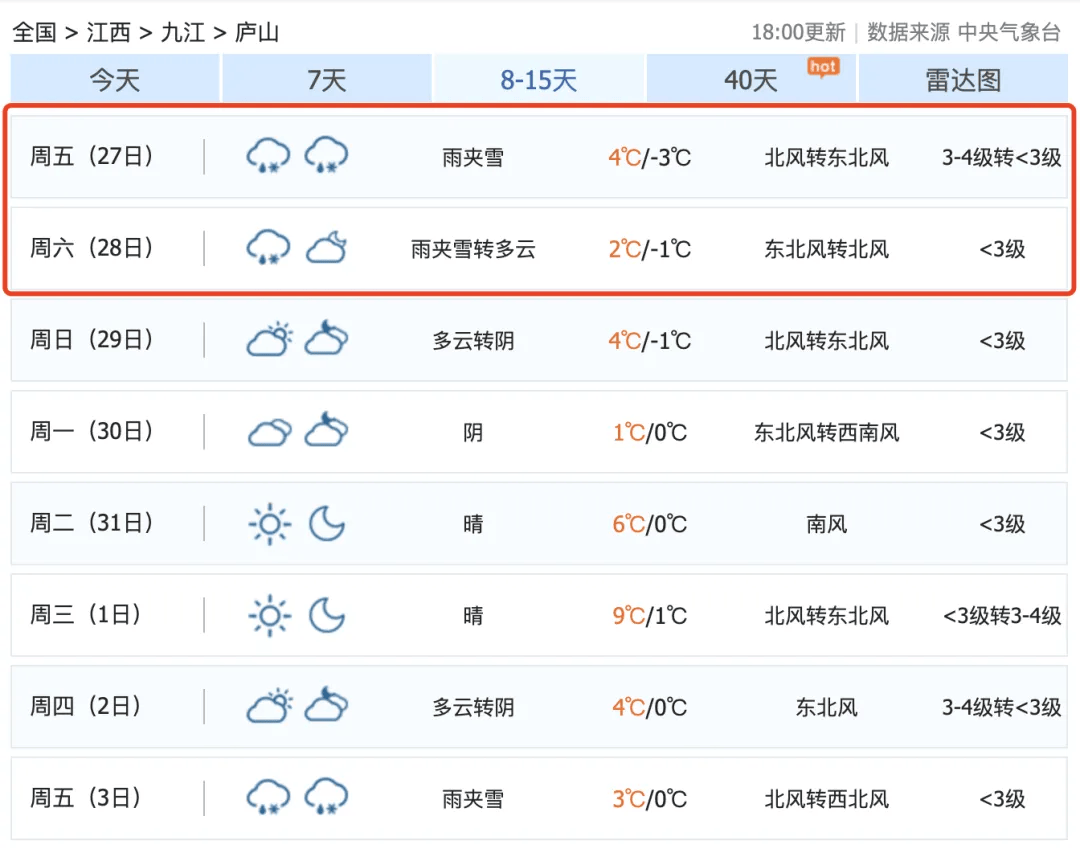Go to 九江 breadcrumb link

[x=182, y=32]
